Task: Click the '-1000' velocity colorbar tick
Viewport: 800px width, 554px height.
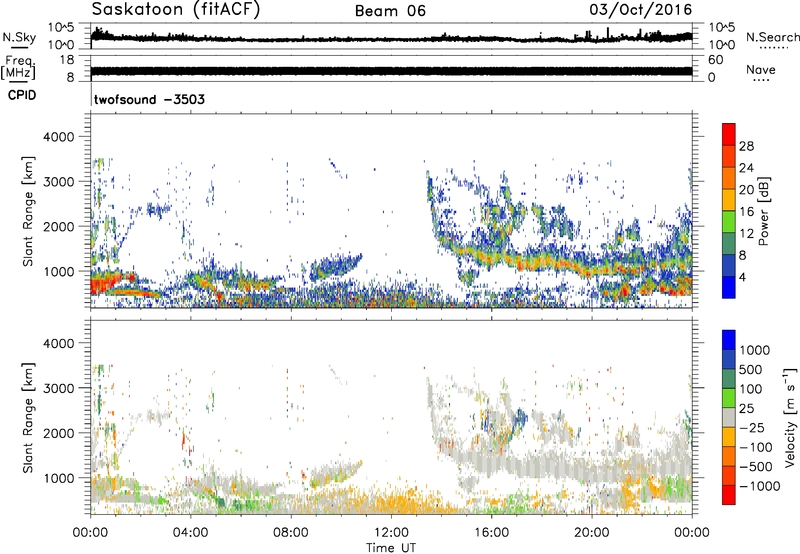Action: click(x=759, y=486)
